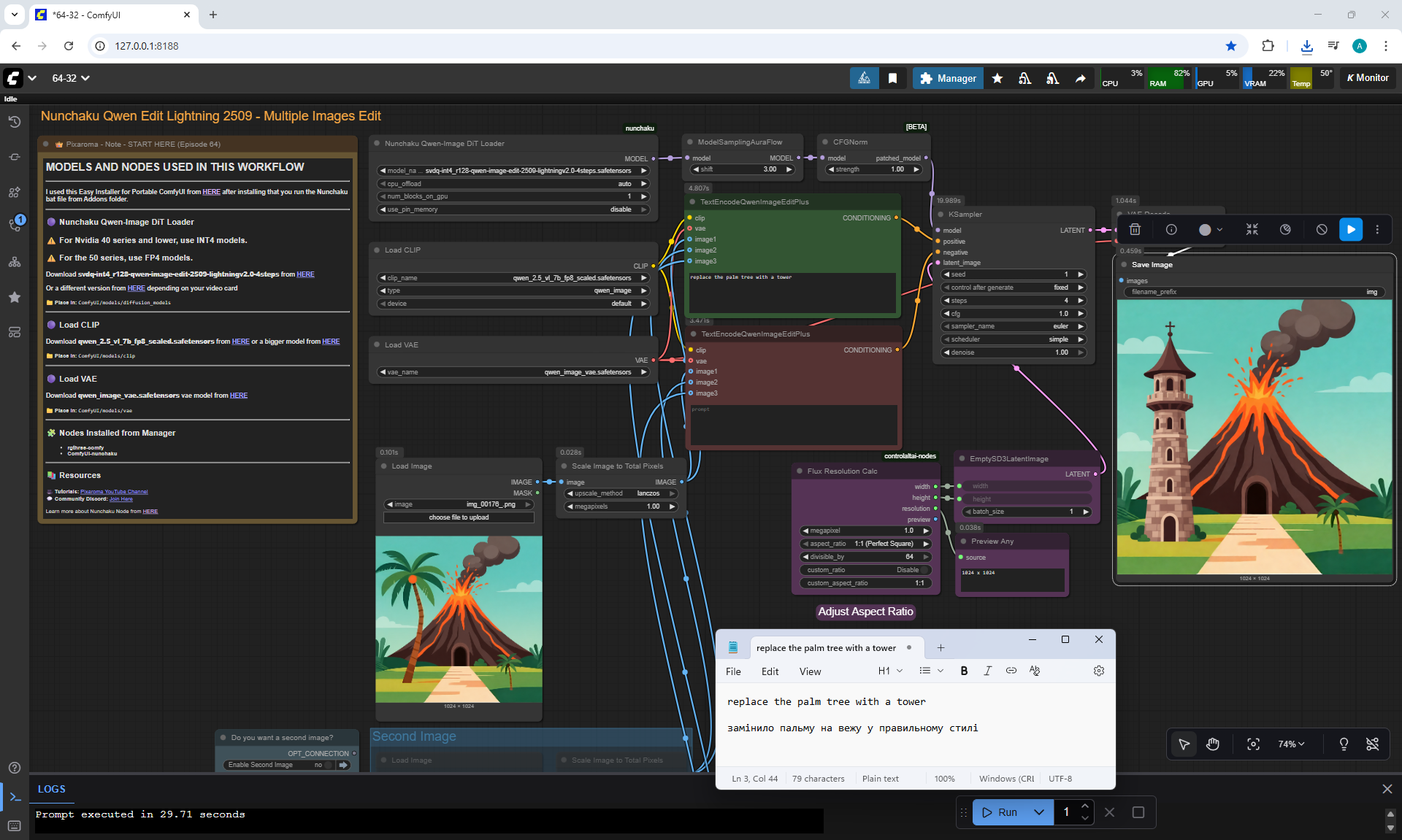Screen dimensions: 1402x840
Task: Click the share arrow icon in top bar
Action: tap(1080, 78)
